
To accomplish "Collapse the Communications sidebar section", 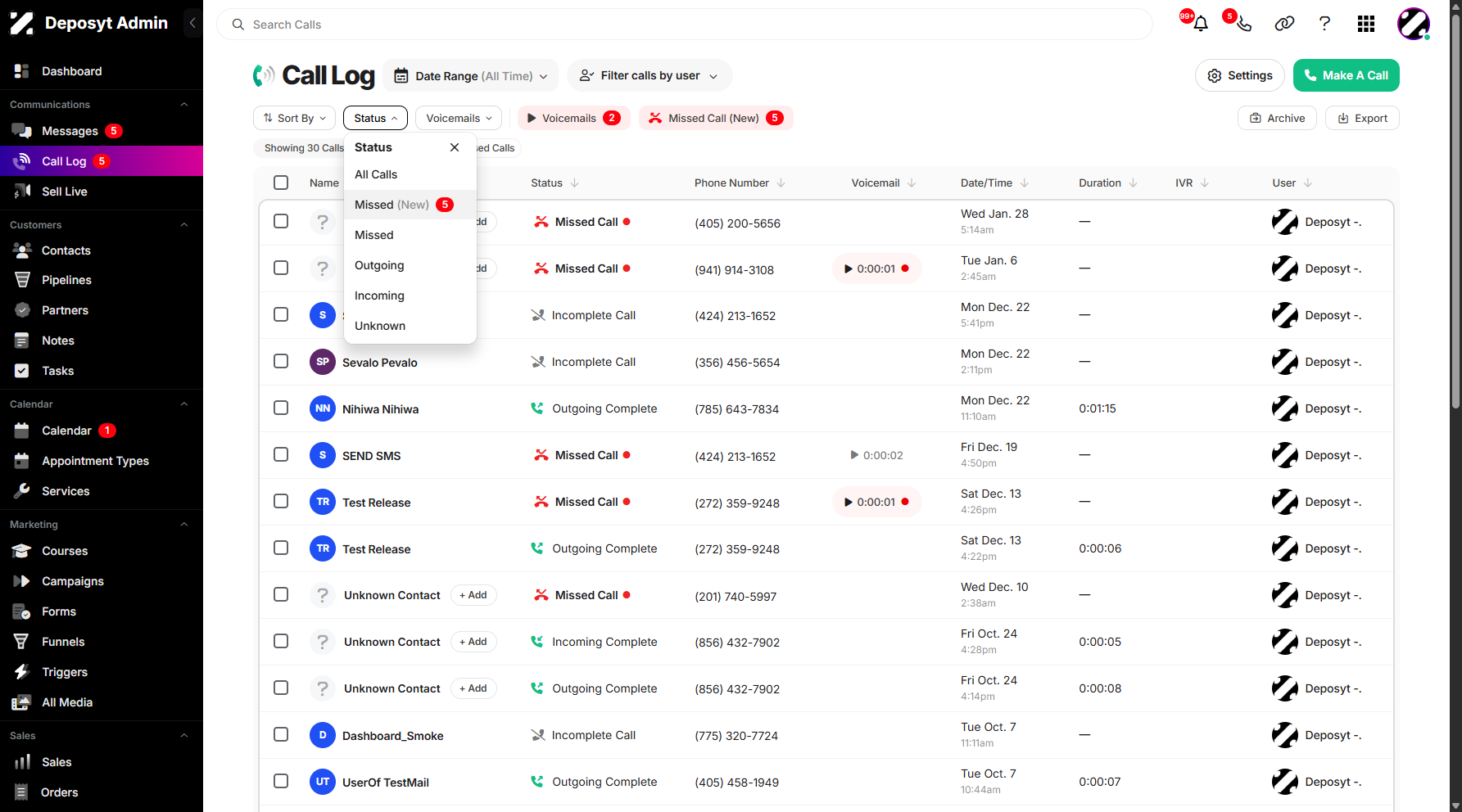I will click(x=184, y=105).
